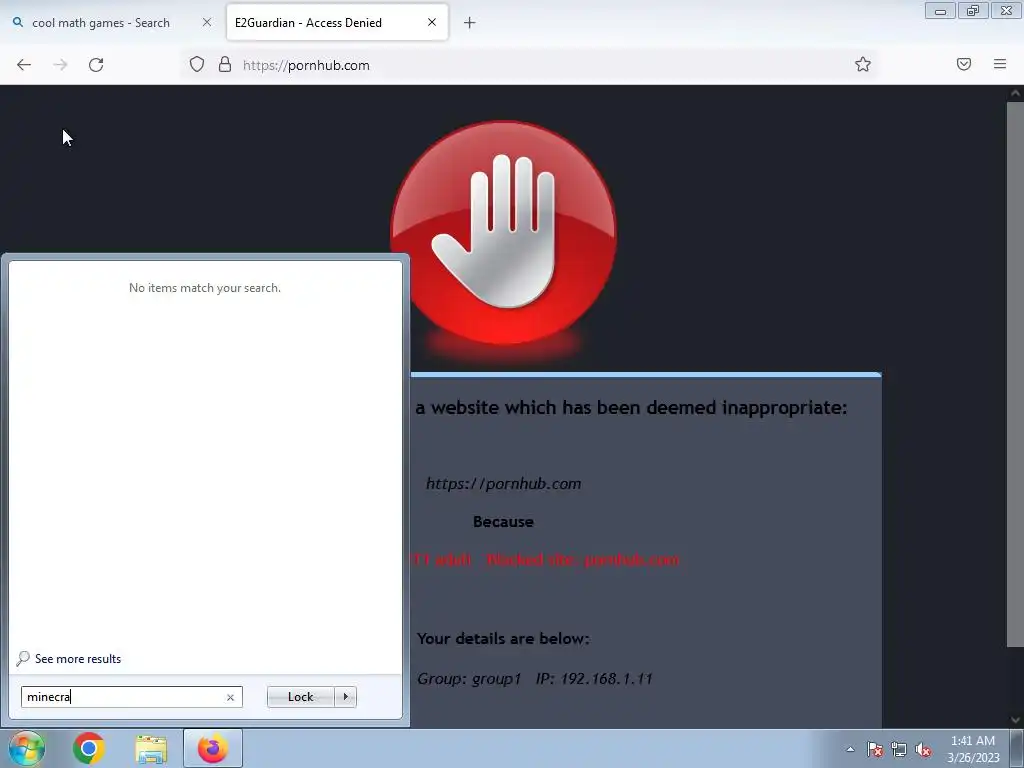Screen dimensions: 1024x768
Task: Open the Action Center flag icon
Action: pyautogui.click(x=875, y=750)
